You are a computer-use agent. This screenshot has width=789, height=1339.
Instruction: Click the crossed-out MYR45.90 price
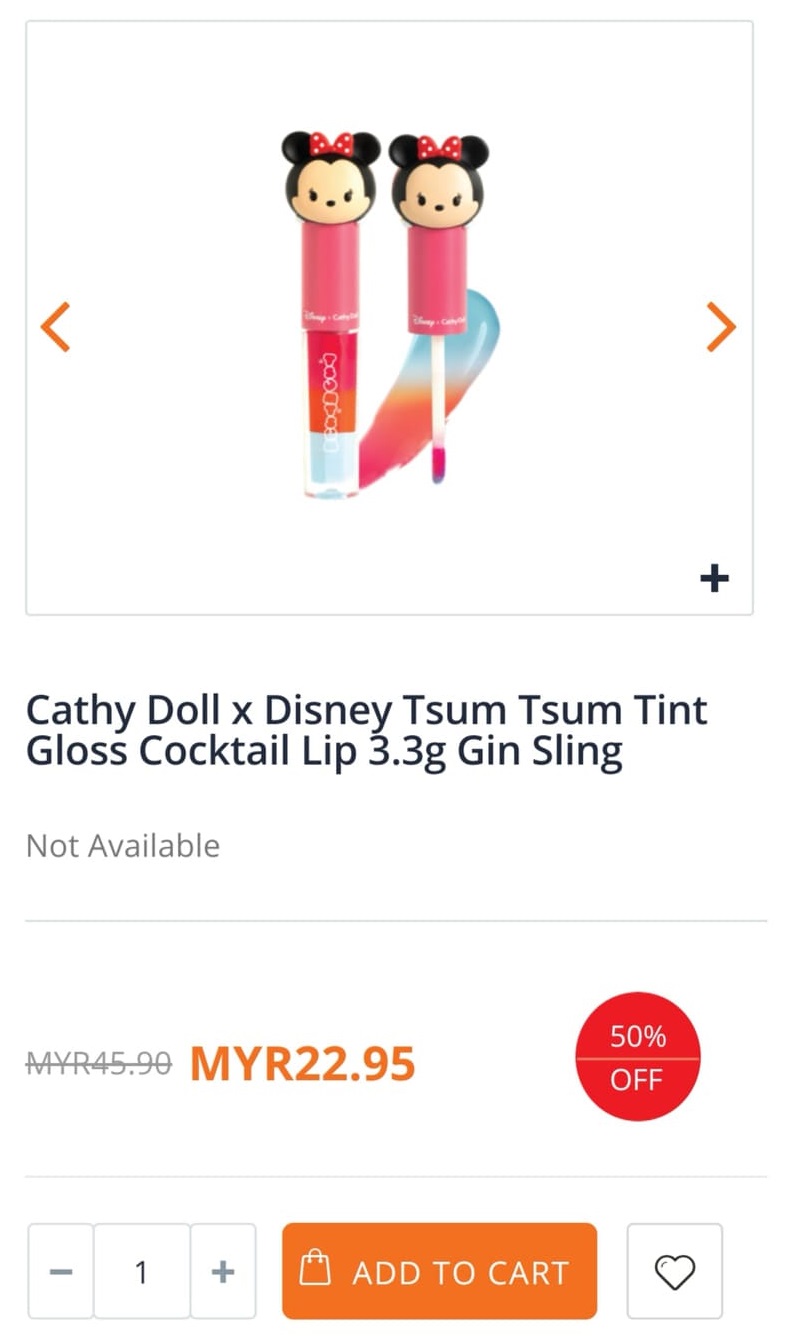(98, 1063)
